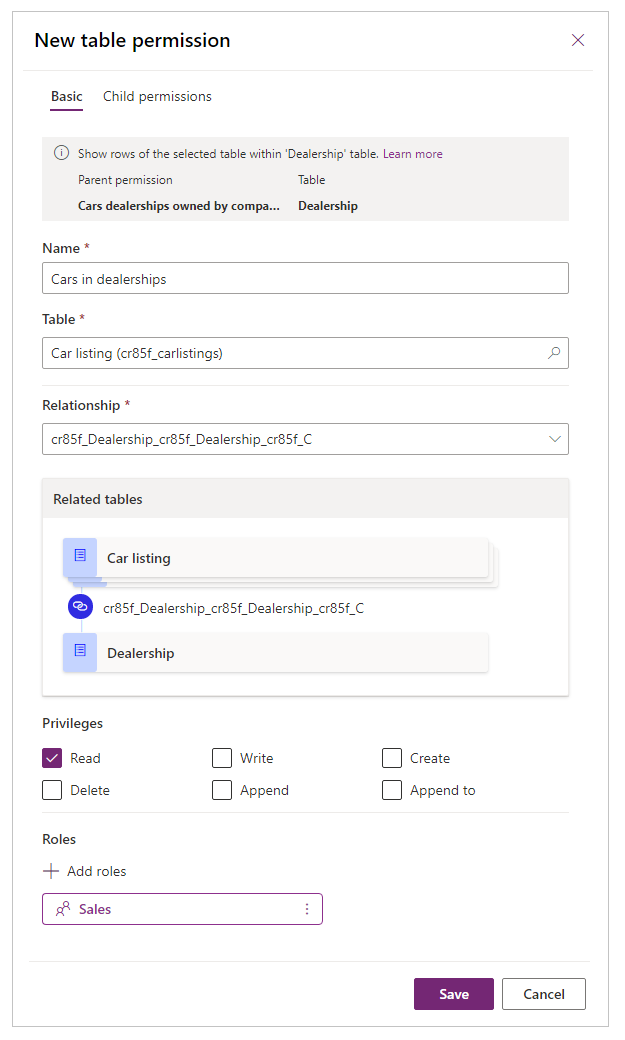Click the Table lookup field

tap(305, 353)
